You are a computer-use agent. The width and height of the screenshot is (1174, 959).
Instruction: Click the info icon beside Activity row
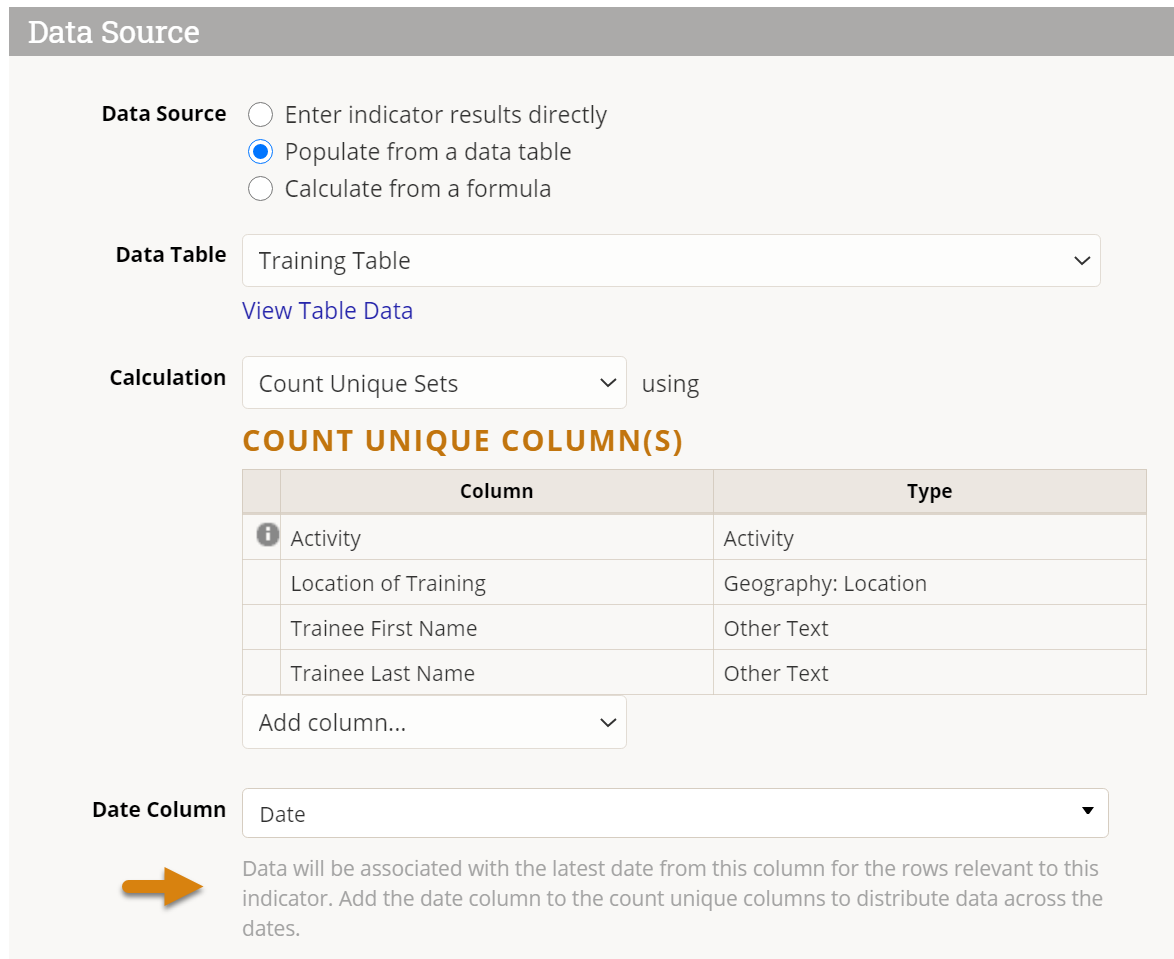point(267,535)
